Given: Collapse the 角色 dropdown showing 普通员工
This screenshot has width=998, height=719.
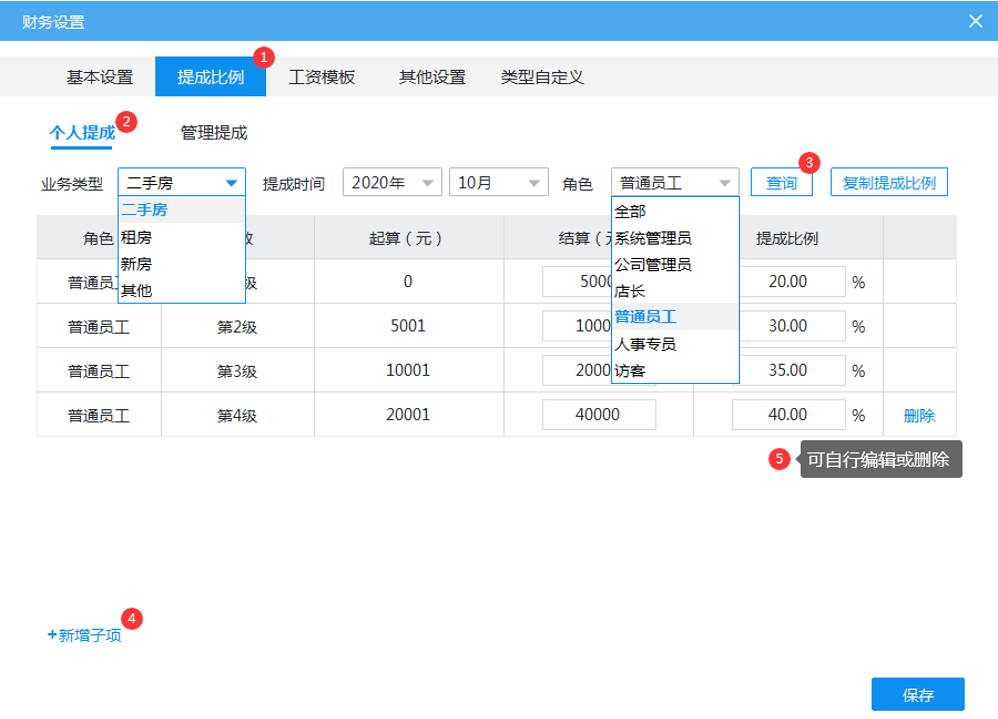Looking at the screenshot, I should [x=675, y=183].
